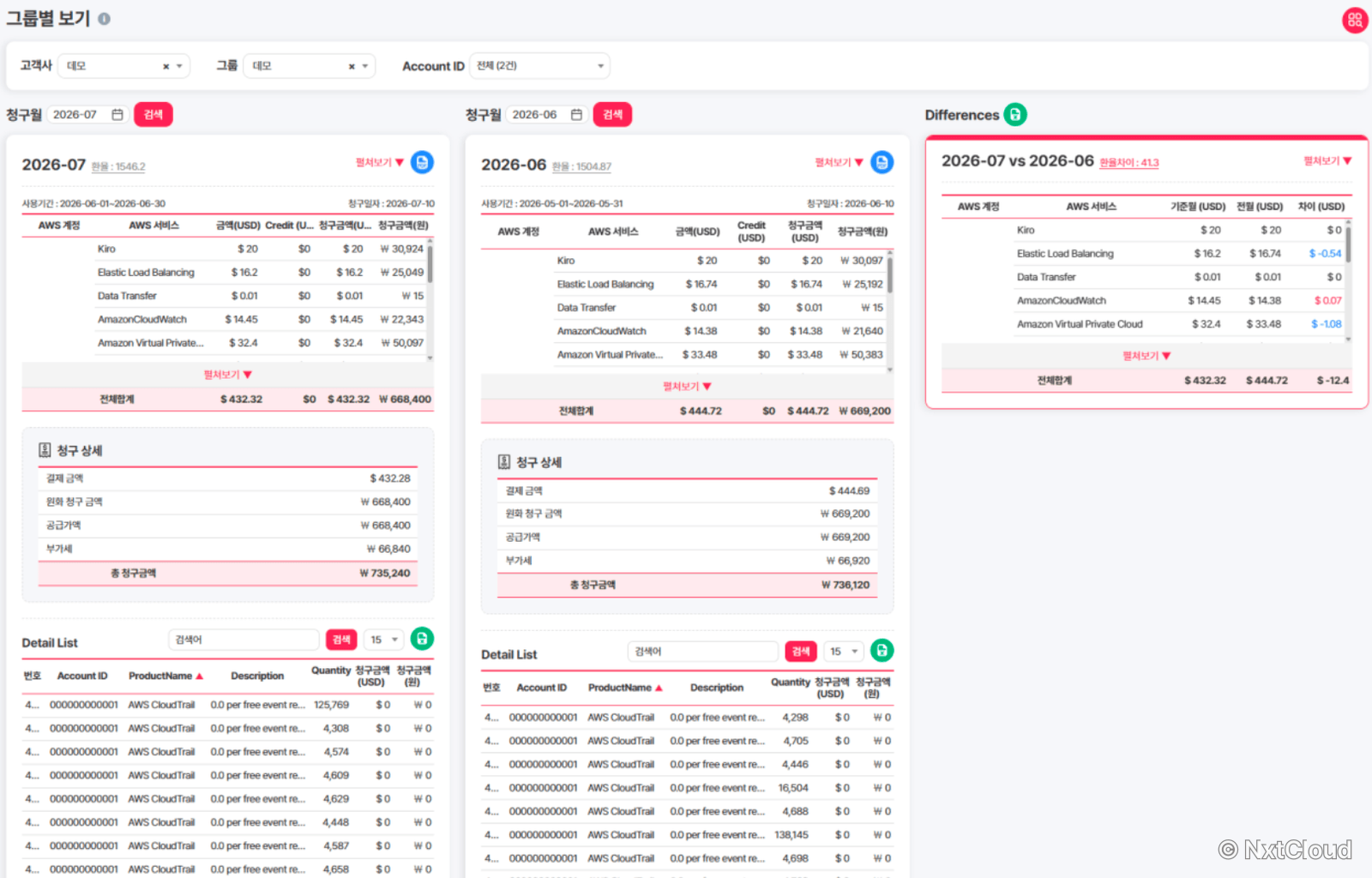Click 검색 button in 2026-06 Detail List
Viewport: 1372px width, 878px height.
pos(801,652)
